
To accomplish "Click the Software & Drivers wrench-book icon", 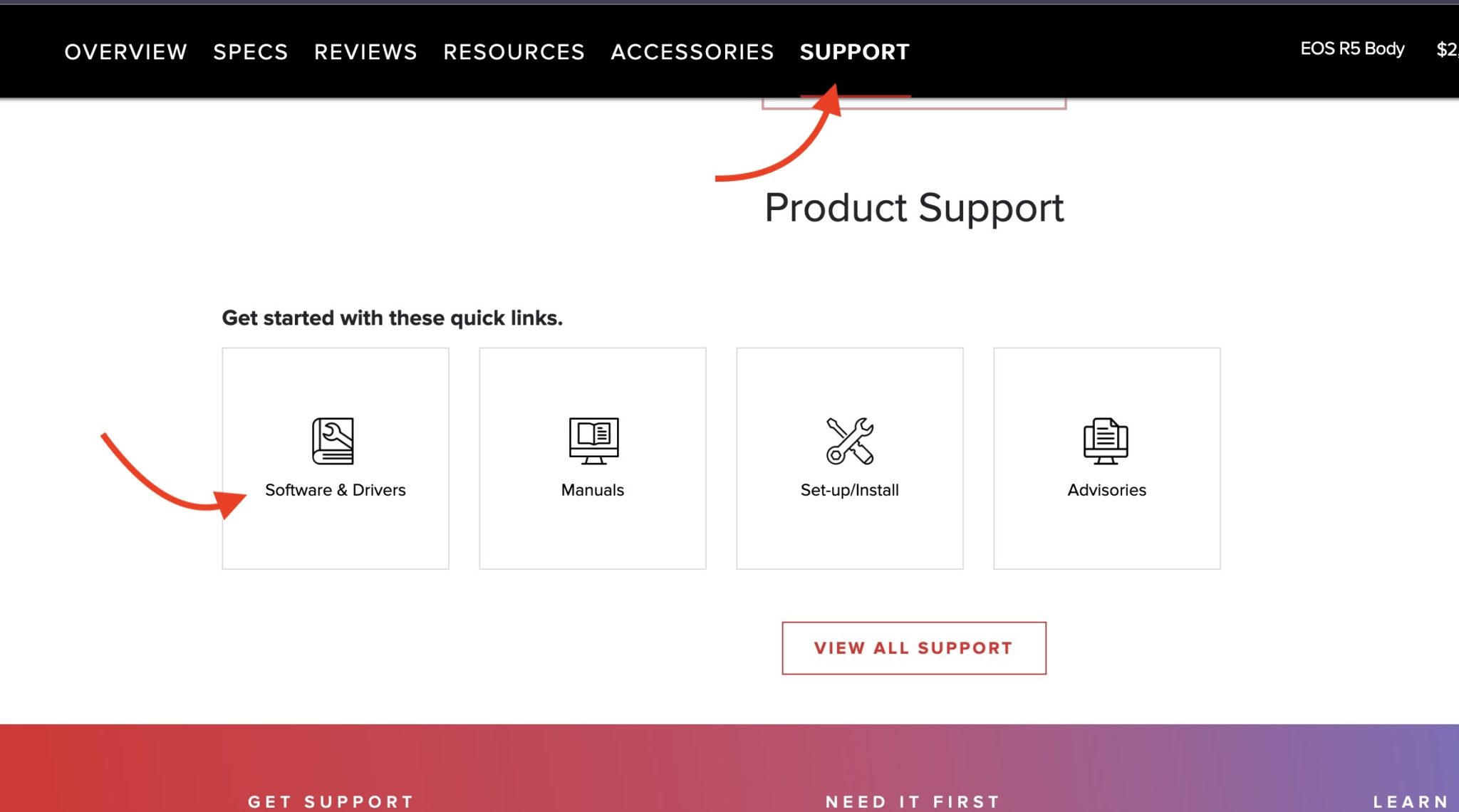I will click(x=333, y=441).
